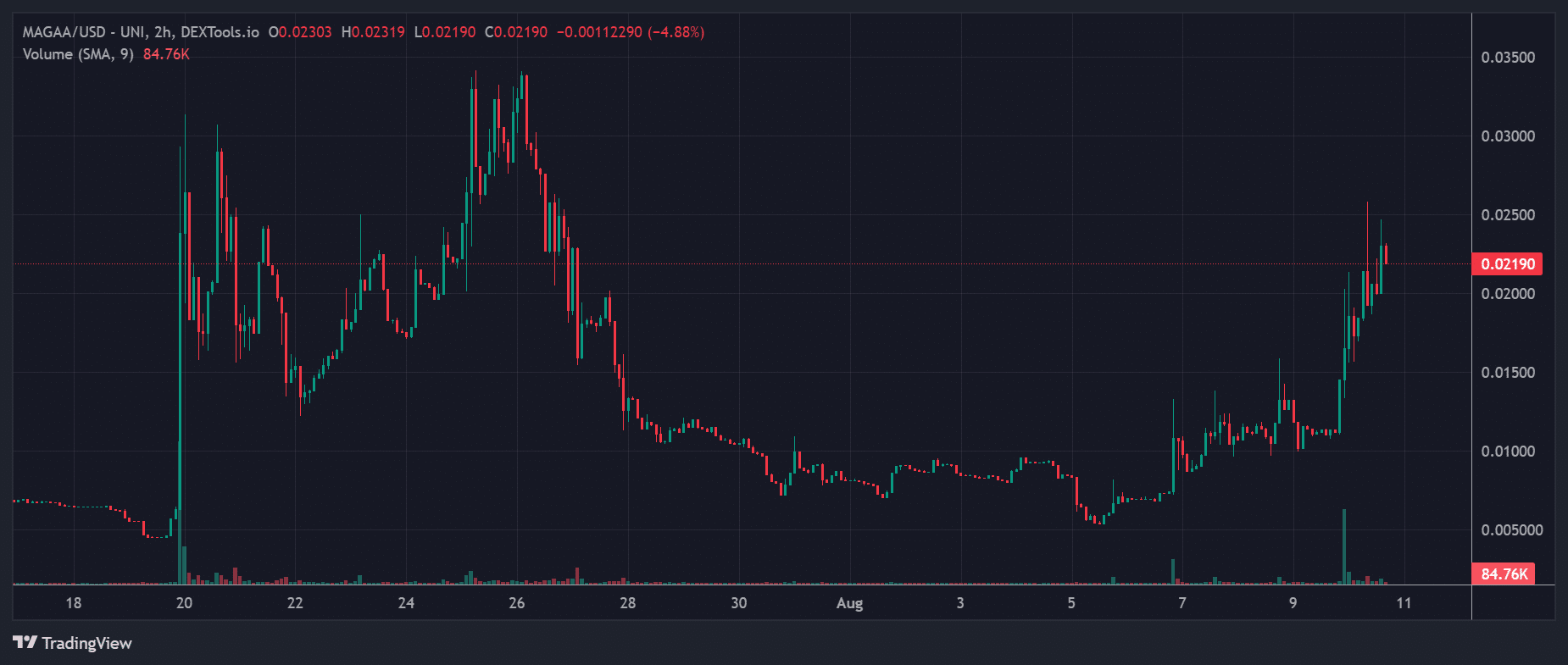Click date label 3 on time axis
This screenshot has width=1568, height=665.
click(x=960, y=603)
